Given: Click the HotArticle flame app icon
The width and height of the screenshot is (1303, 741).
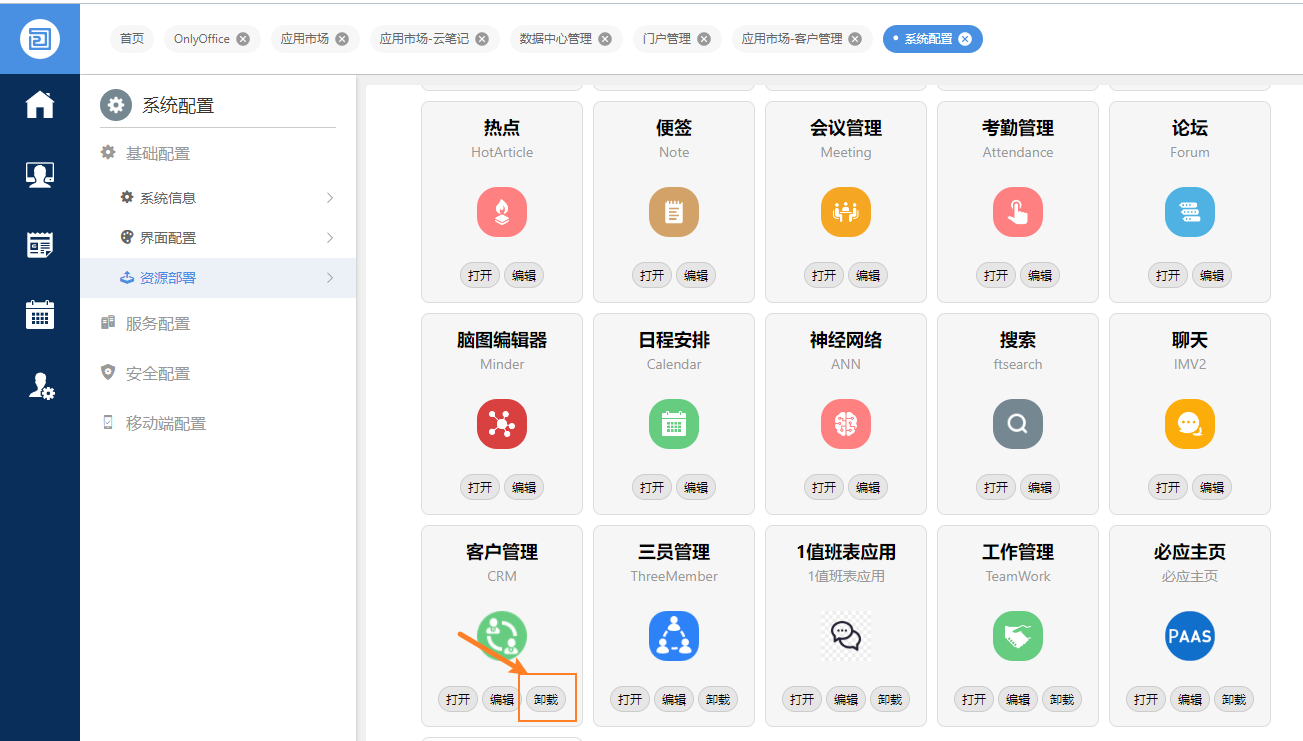Looking at the screenshot, I should [x=502, y=212].
